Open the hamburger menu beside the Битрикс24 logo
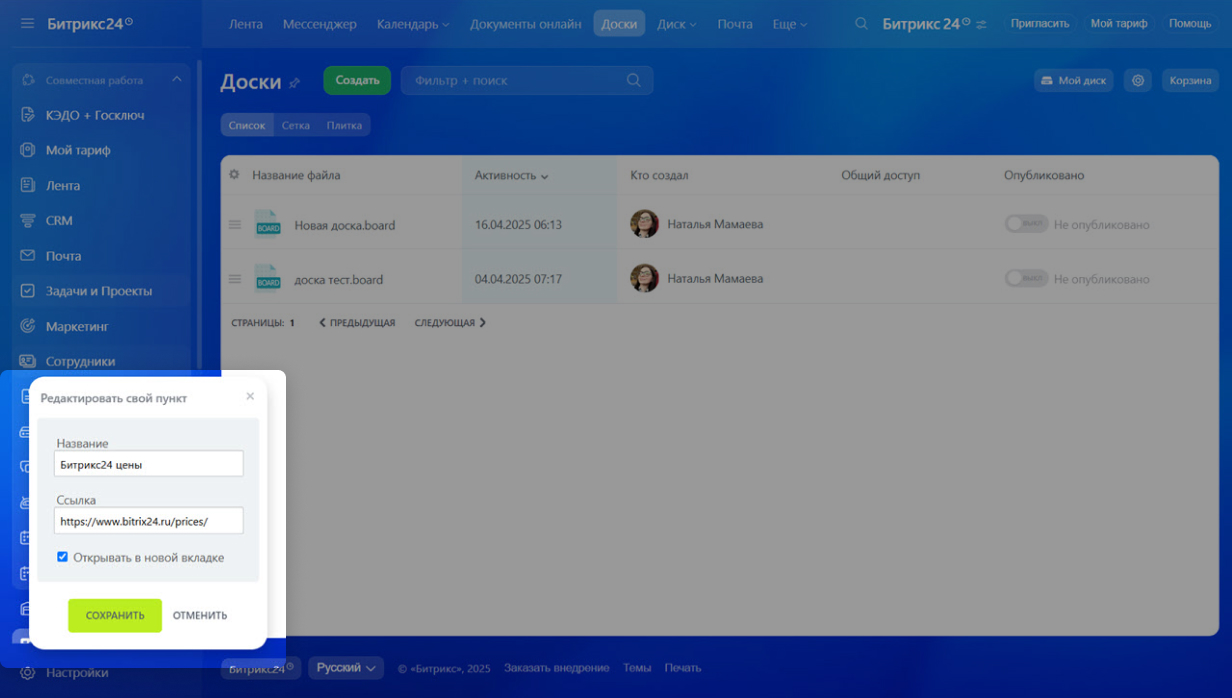 (27, 23)
